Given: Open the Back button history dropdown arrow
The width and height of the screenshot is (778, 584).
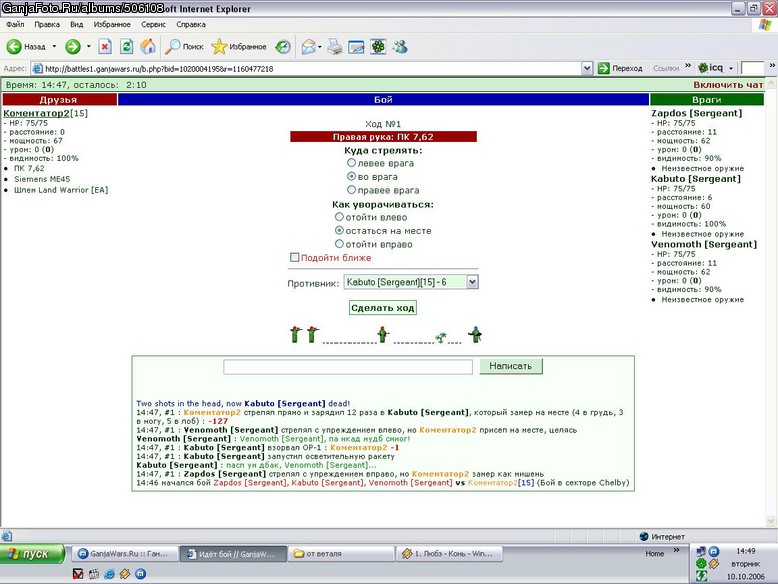Looking at the screenshot, I should [x=54, y=47].
